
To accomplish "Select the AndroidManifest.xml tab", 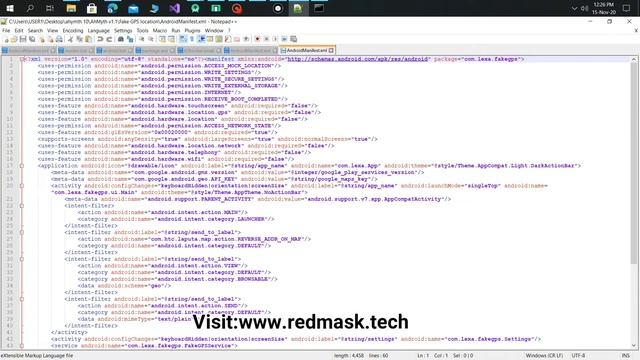I will pyautogui.click(x=306, y=51).
